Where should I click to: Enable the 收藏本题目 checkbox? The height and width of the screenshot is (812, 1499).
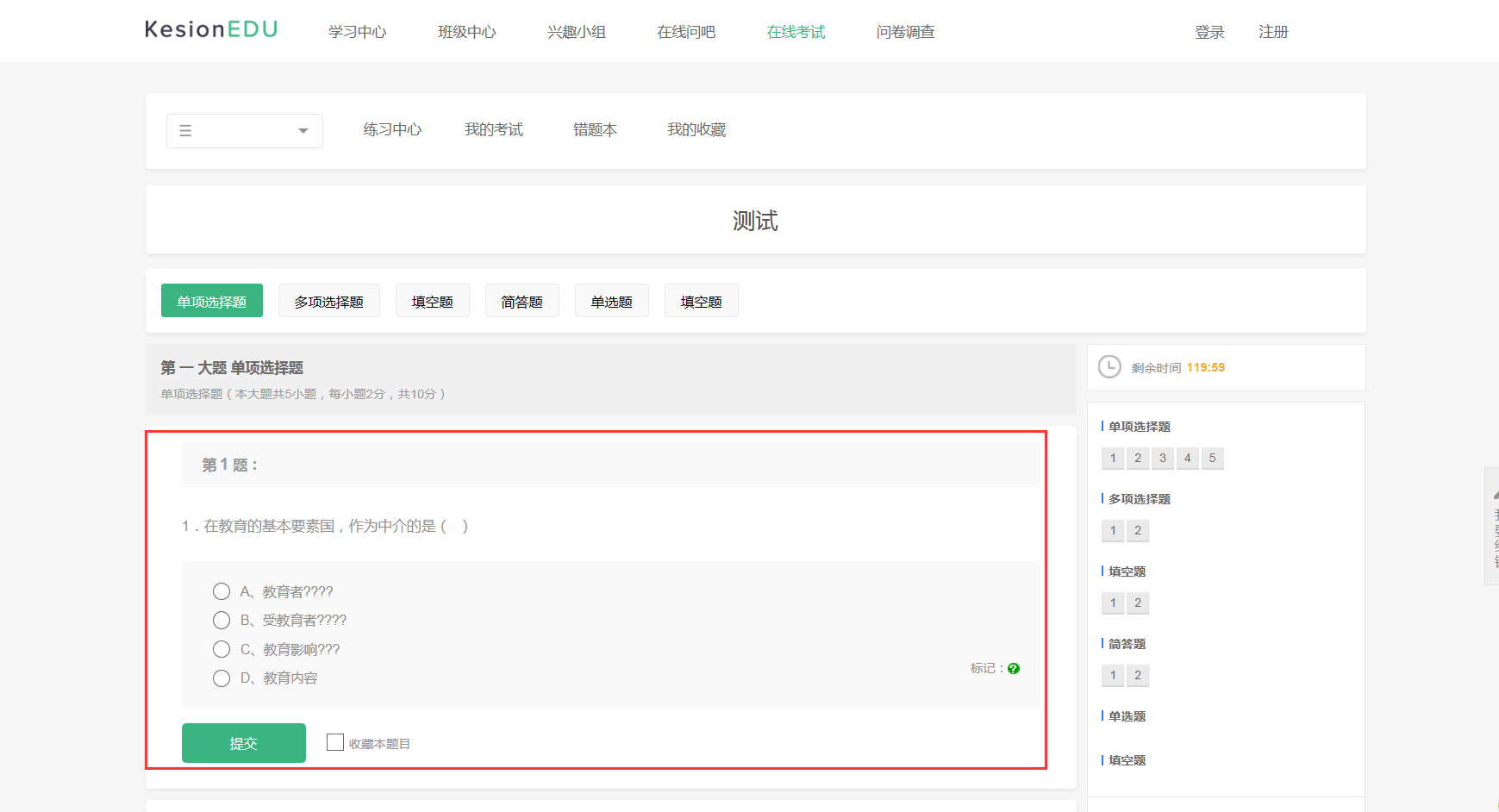point(335,742)
